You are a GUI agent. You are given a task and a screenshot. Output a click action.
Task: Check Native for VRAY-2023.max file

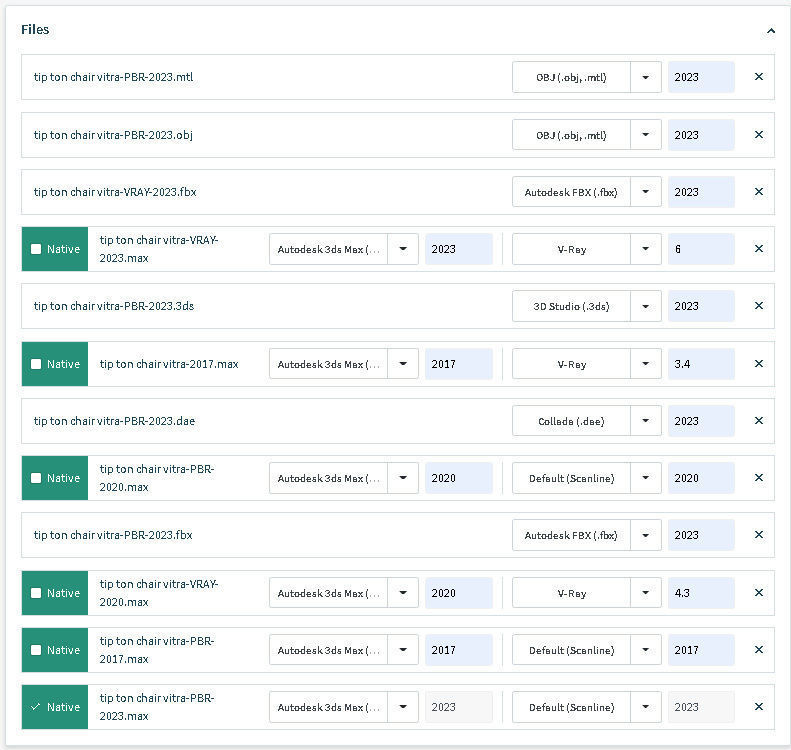point(37,249)
